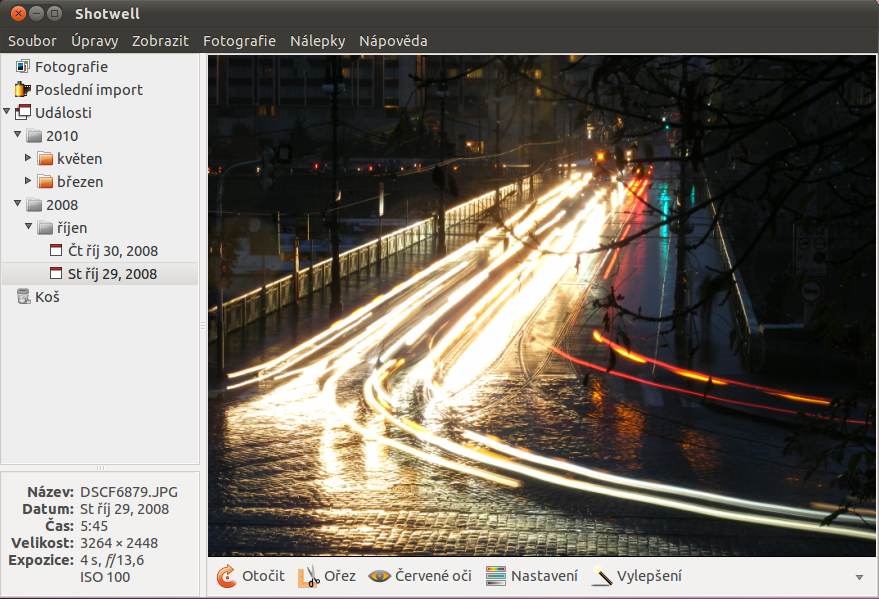Open the Zobrazit menu
The width and height of the screenshot is (879, 599).
point(160,41)
